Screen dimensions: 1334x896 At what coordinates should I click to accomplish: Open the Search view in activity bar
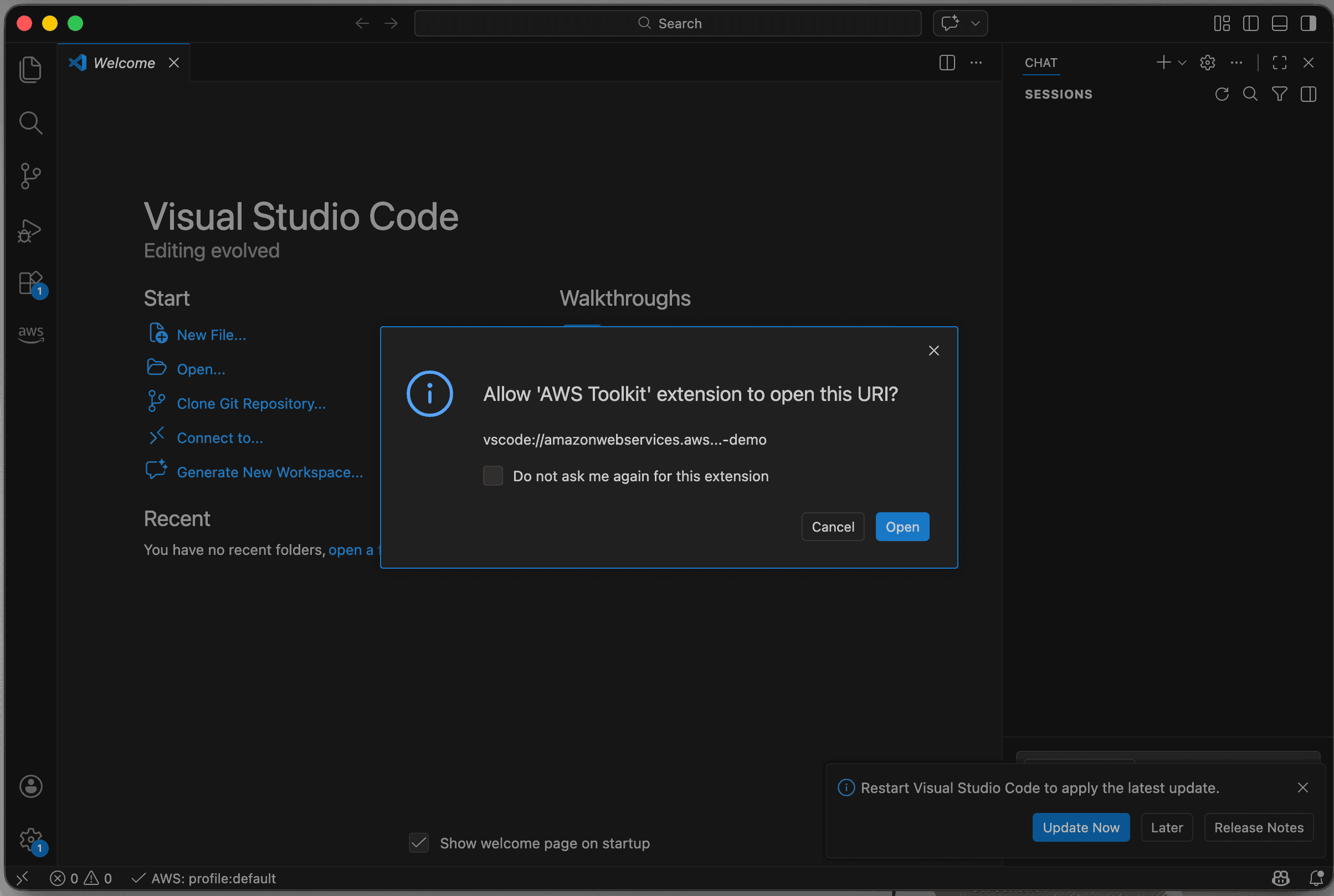pos(31,122)
